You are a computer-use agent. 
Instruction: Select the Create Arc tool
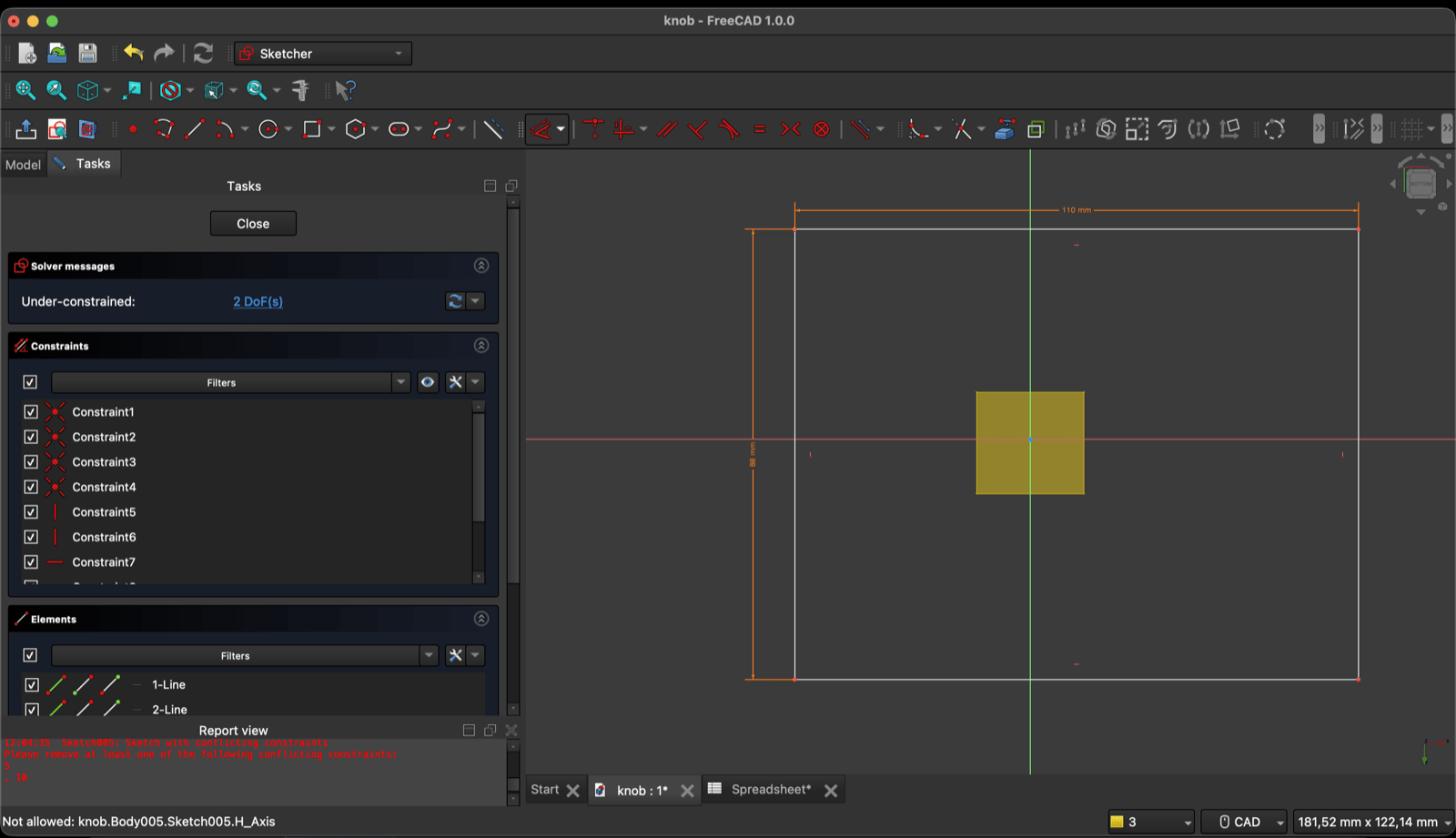point(224,129)
